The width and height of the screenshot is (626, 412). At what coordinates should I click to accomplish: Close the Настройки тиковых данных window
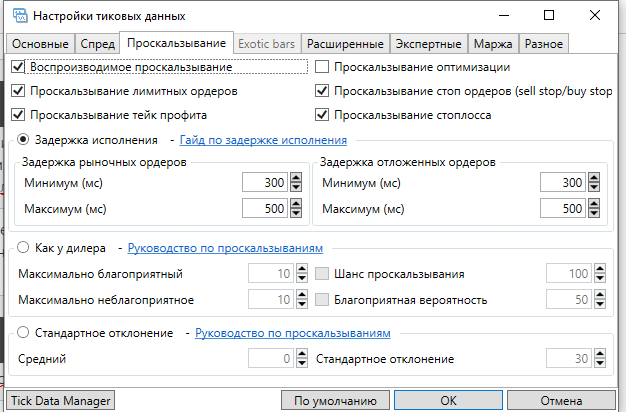(595, 15)
